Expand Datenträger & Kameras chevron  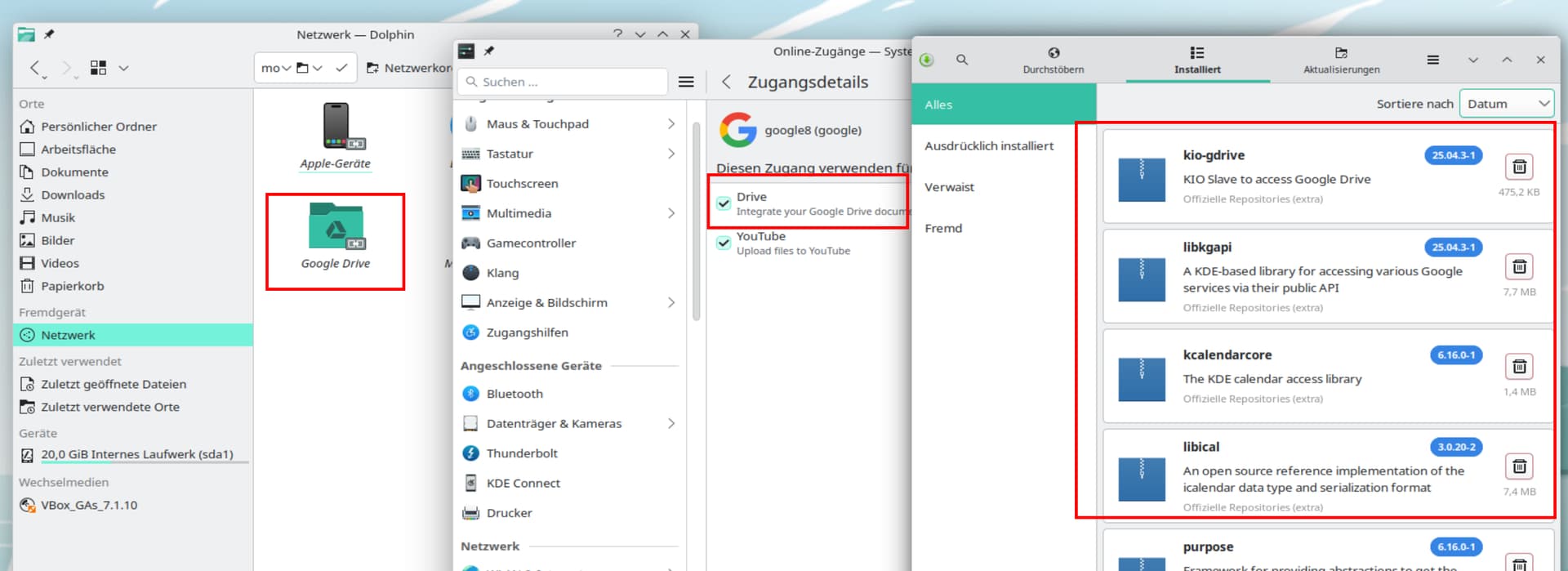[671, 423]
